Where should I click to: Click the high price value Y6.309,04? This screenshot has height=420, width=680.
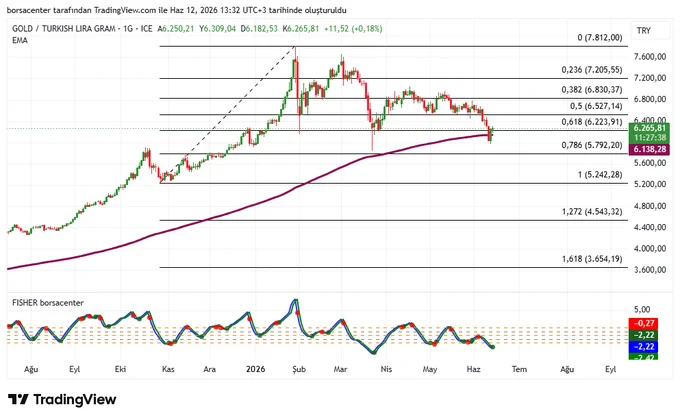(x=218, y=29)
